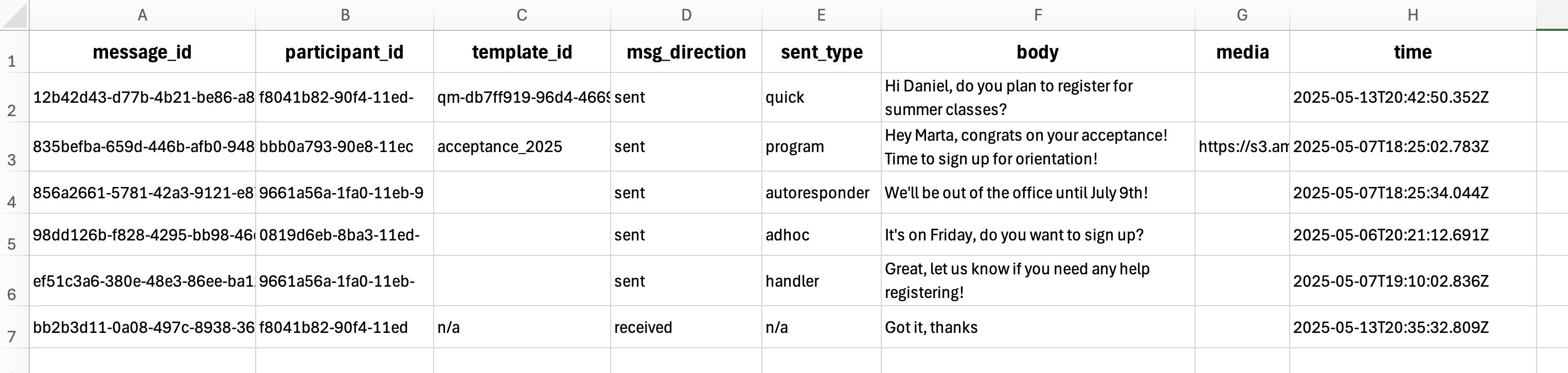Select the column H header
This screenshot has width=1568, height=373.
coord(1413,15)
